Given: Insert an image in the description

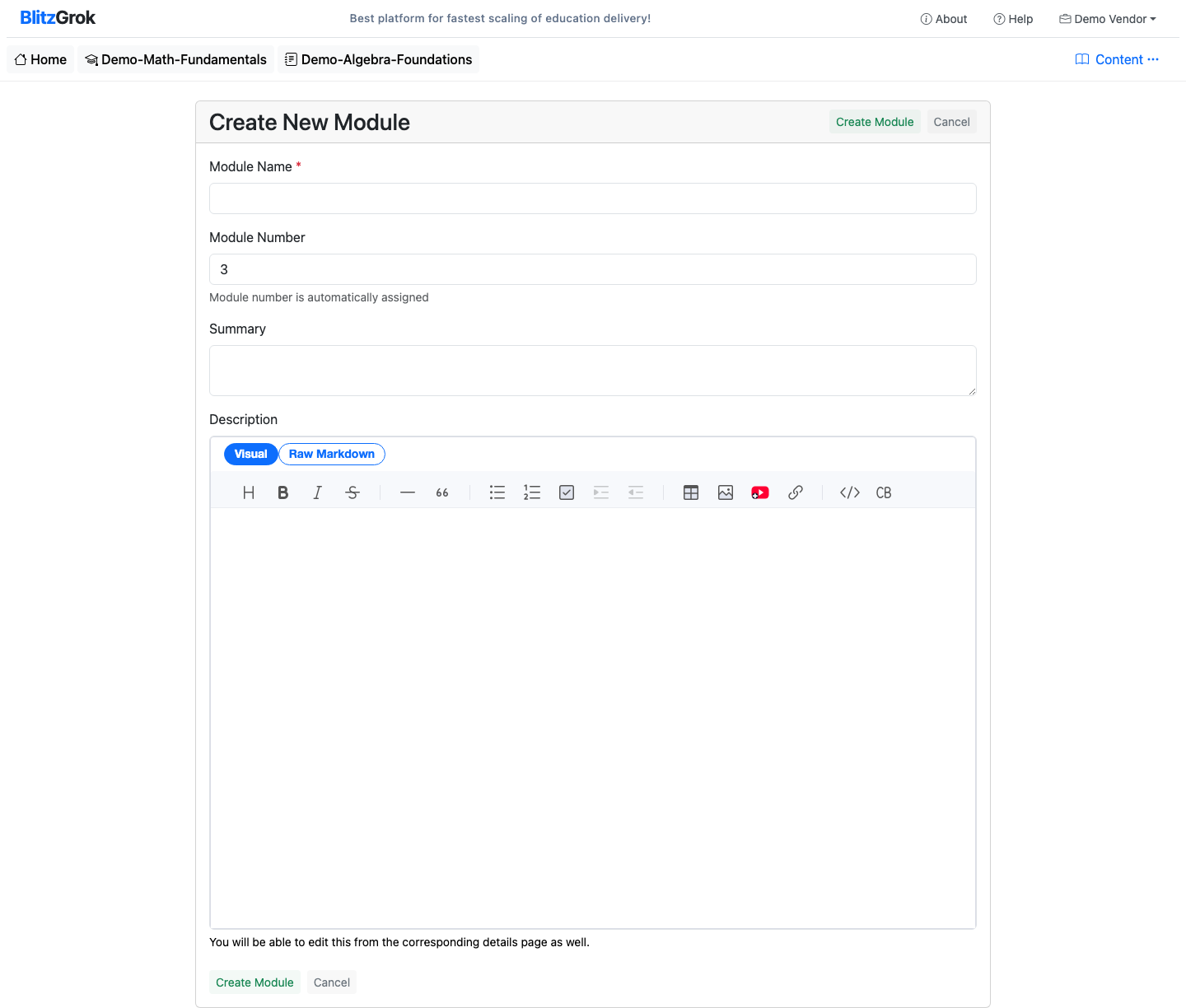Looking at the screenshot, I should (x=726, y=492).
